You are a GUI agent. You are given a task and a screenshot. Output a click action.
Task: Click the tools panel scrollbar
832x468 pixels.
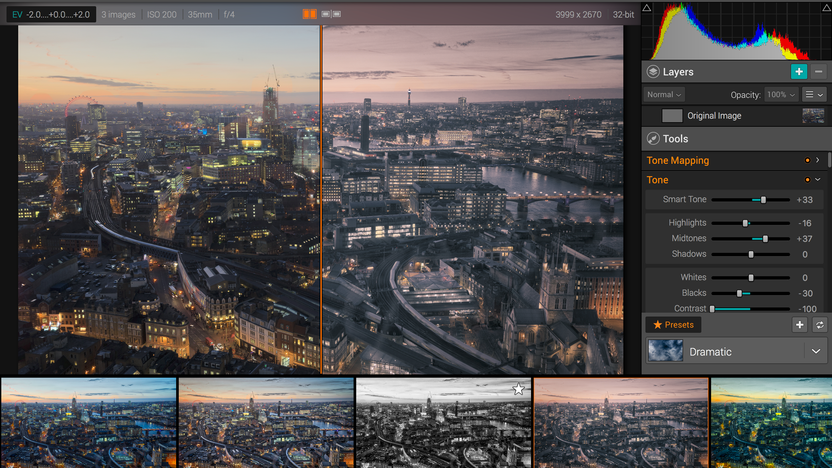coord(829,160)
